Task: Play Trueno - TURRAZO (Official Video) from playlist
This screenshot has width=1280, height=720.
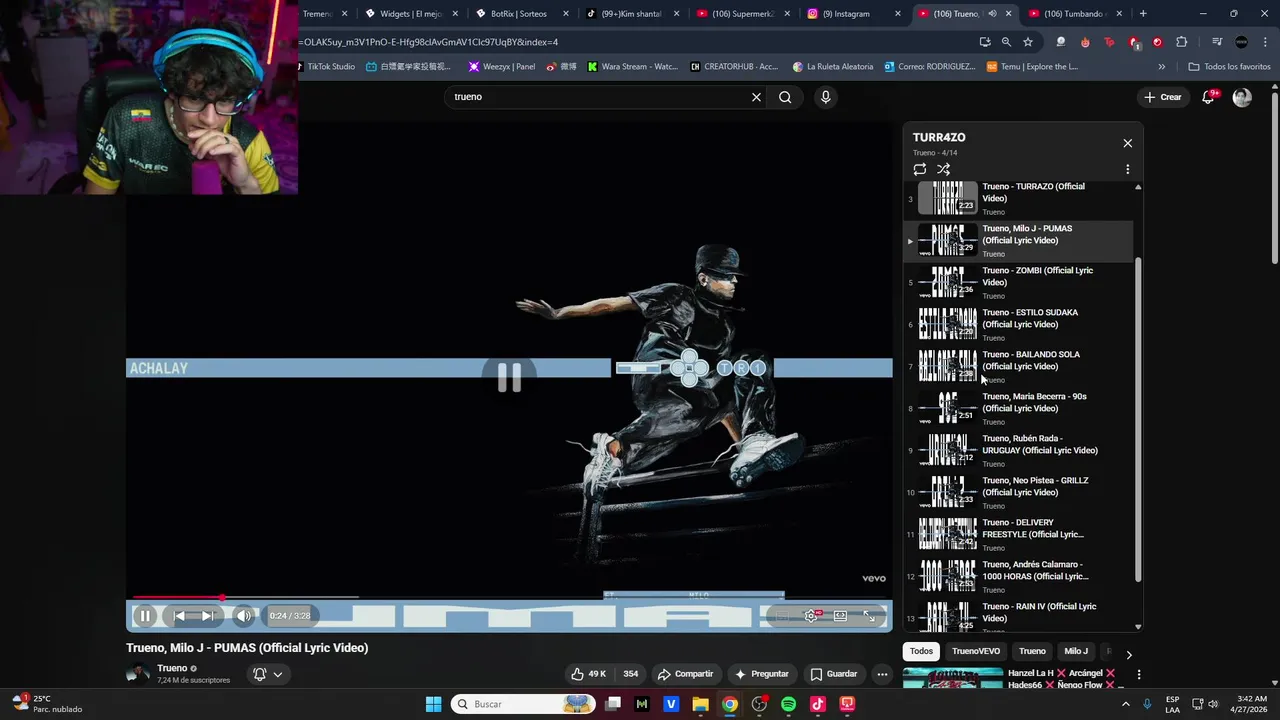Action: click(1018, 198)
